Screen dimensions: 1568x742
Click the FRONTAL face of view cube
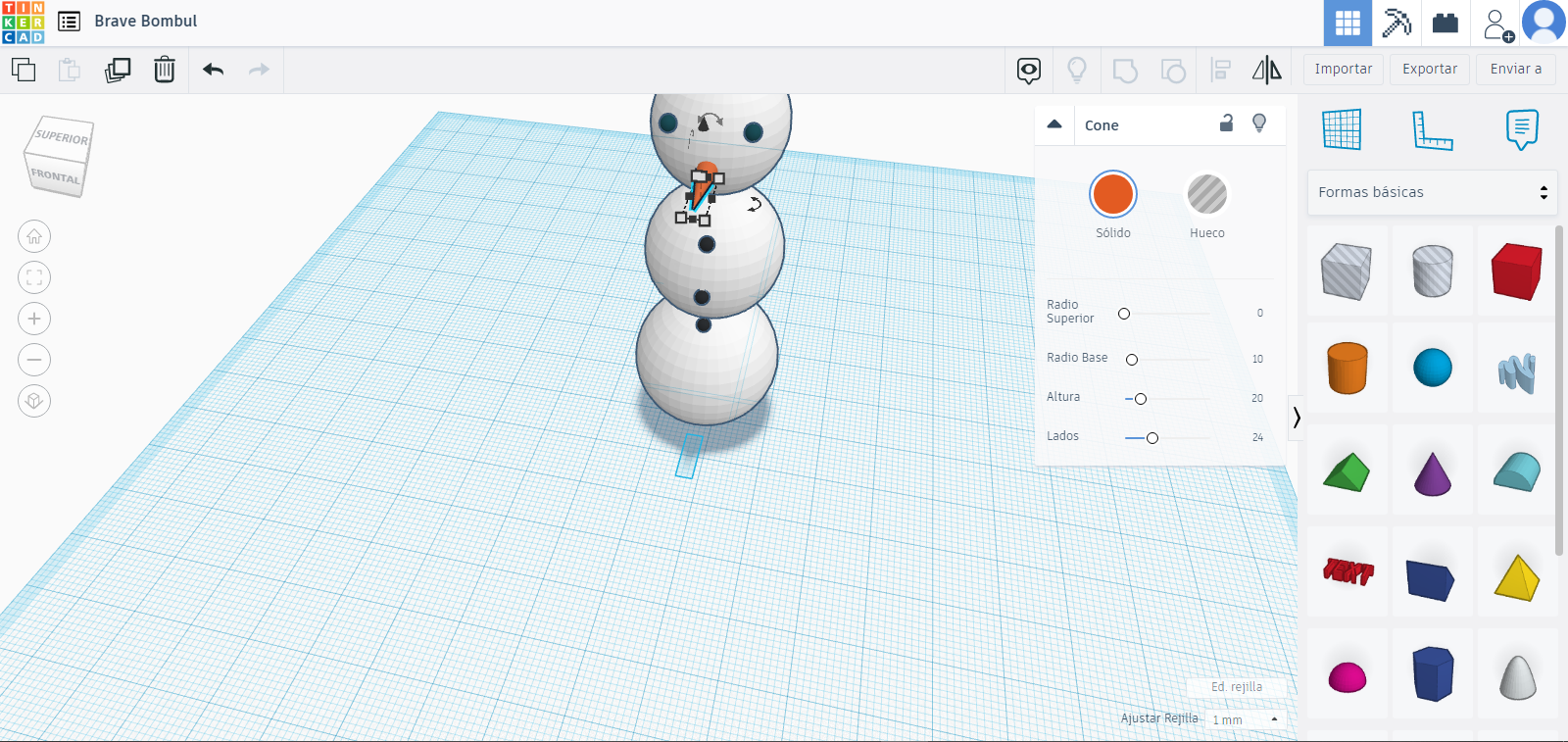point(55,176)
